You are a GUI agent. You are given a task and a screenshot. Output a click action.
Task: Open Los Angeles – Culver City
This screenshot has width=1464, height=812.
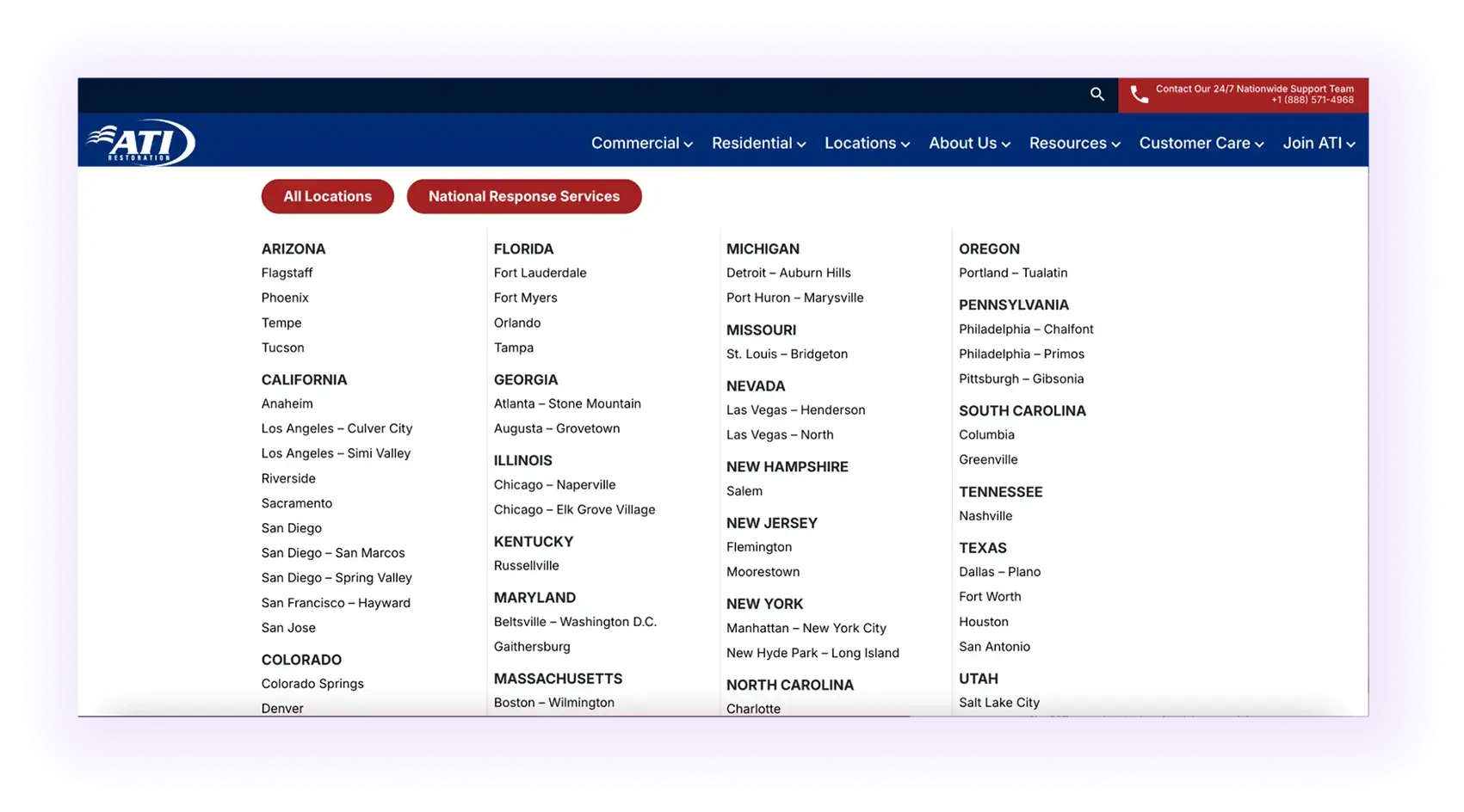pyautogui.click(x=337, y=428)
